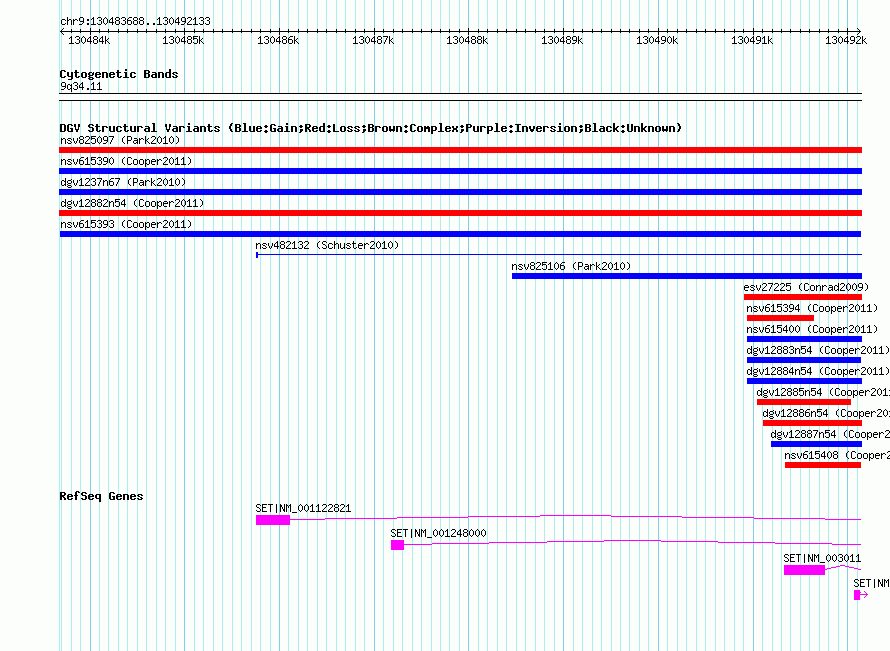Click the nsv615394 (Cooper2011) short red bar
This screenshot has width=890, height=651.
point(780,318)
